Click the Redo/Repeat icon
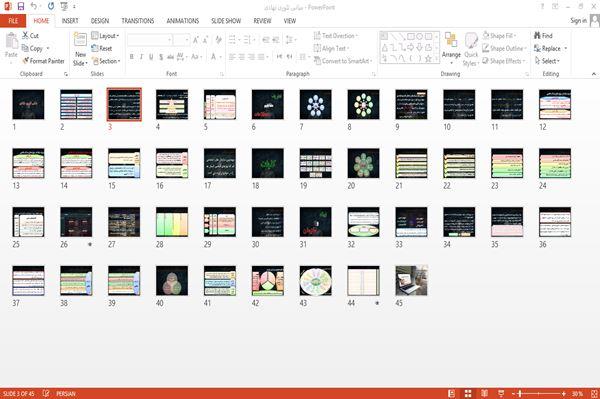Image resolution: width=600 pixels, height=399 pixels. pos(51,7)
